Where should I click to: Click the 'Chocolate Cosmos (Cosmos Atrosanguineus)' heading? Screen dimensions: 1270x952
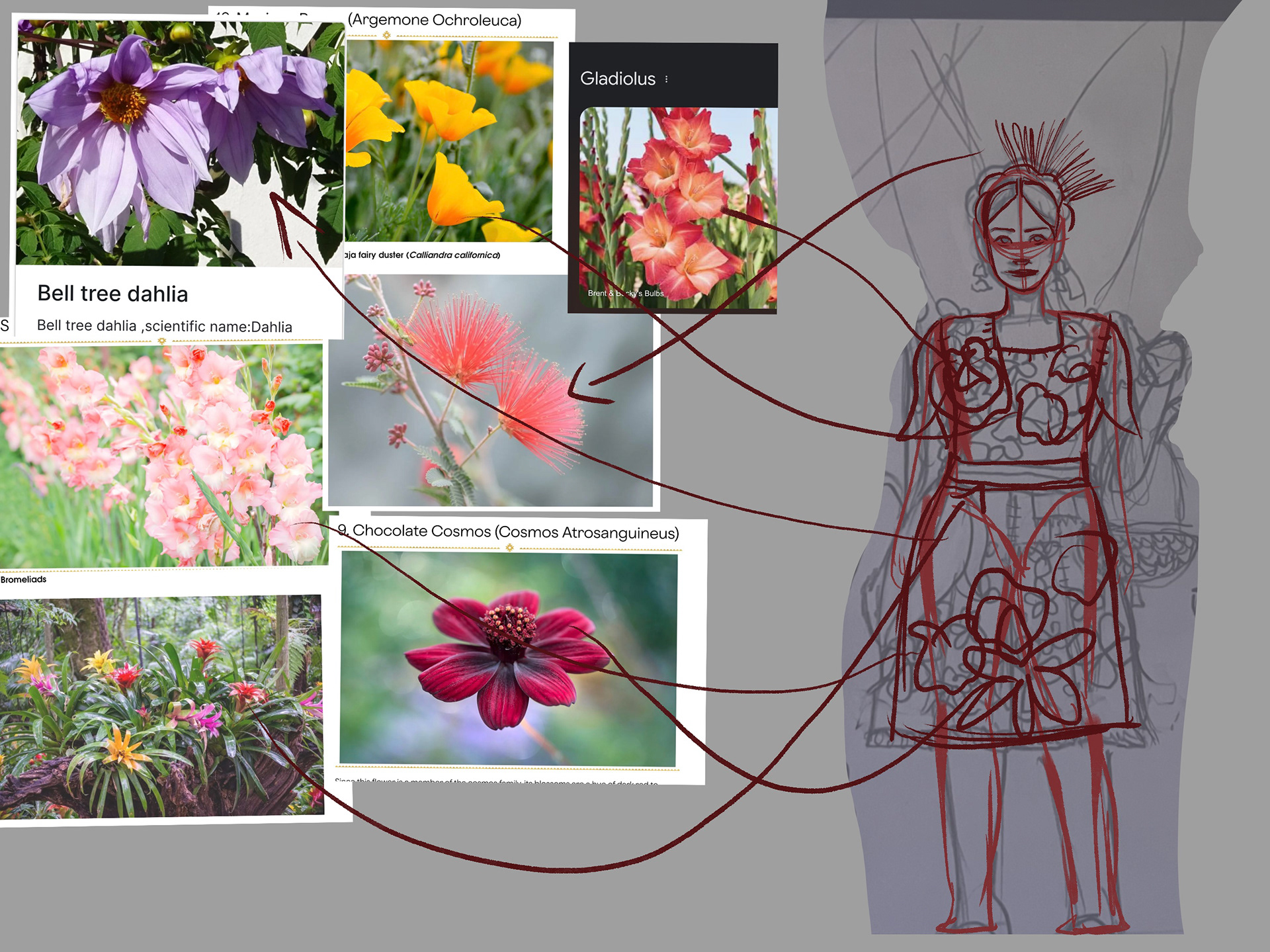[515, 532]
